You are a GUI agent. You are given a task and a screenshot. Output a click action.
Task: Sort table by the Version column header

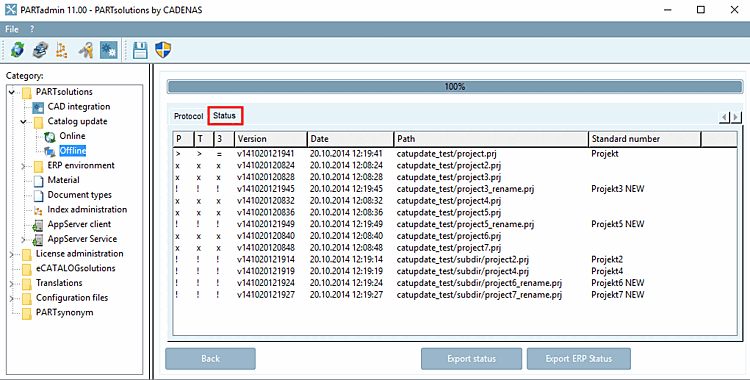271,139
